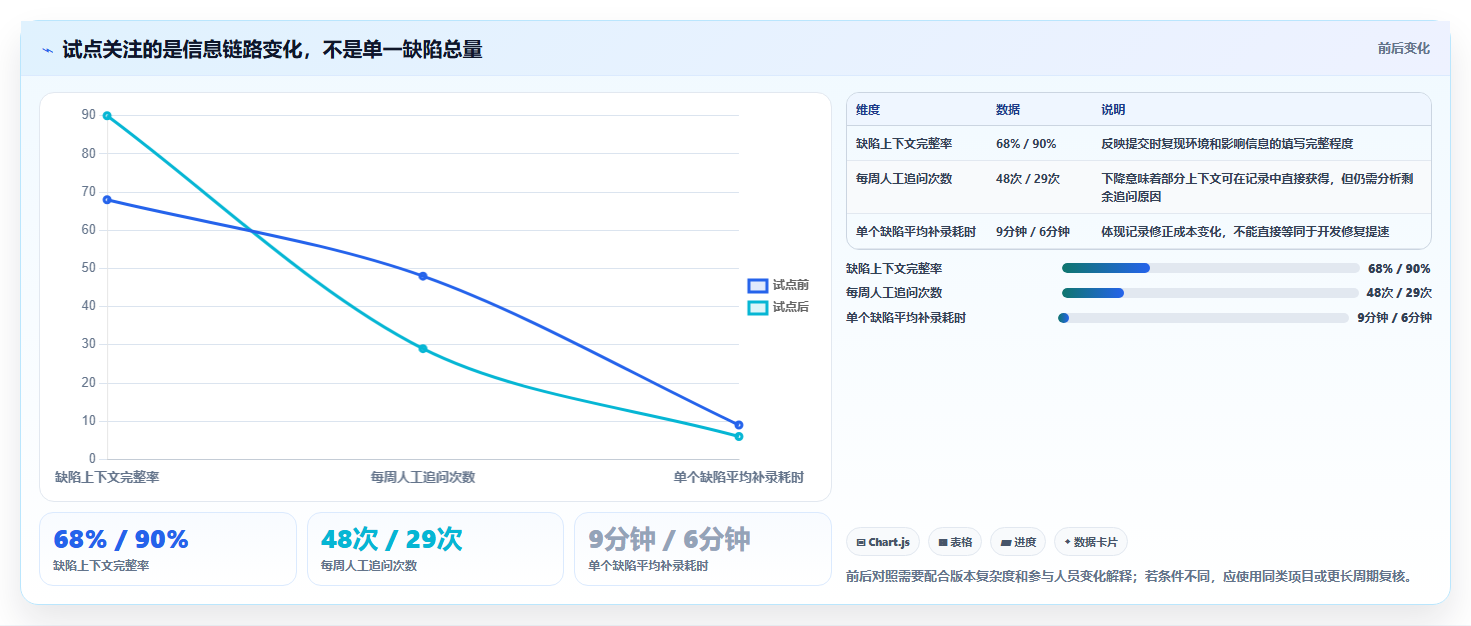This screenshot has width=1471, height=626.
Task: Click table cell 单个缺陷平均补录耗时
Action: coord(916,232)
